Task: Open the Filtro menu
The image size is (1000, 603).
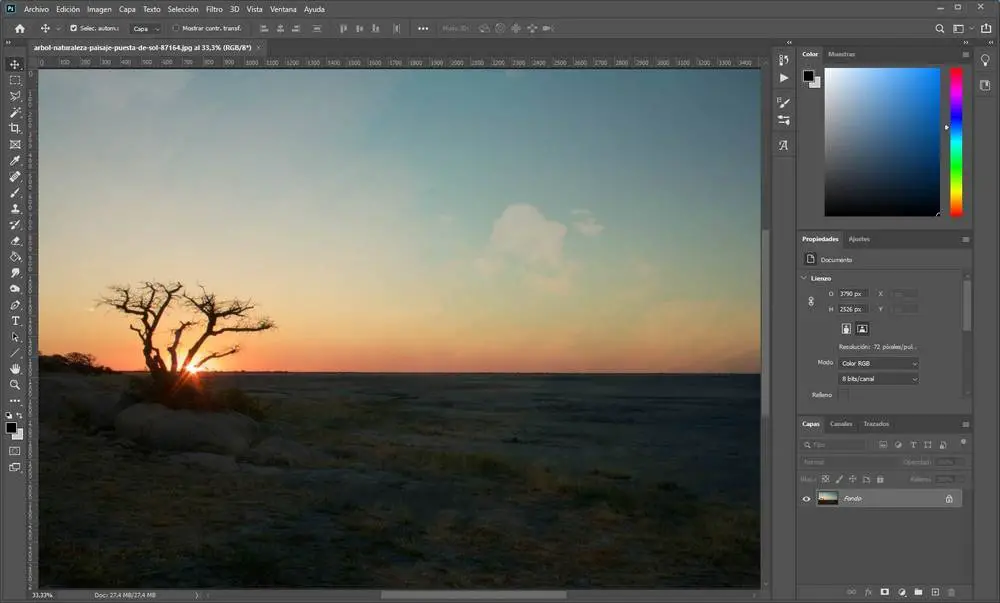Action: pos(214,9)
